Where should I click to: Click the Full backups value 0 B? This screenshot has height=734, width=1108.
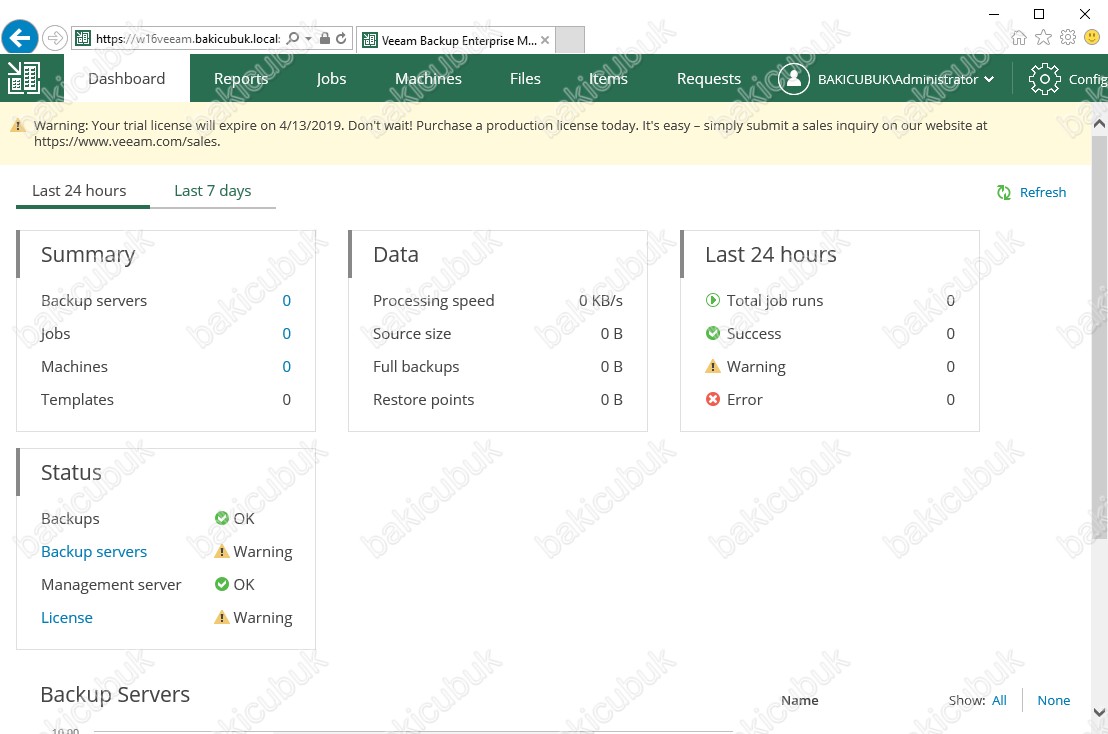(x=611, y=367)
